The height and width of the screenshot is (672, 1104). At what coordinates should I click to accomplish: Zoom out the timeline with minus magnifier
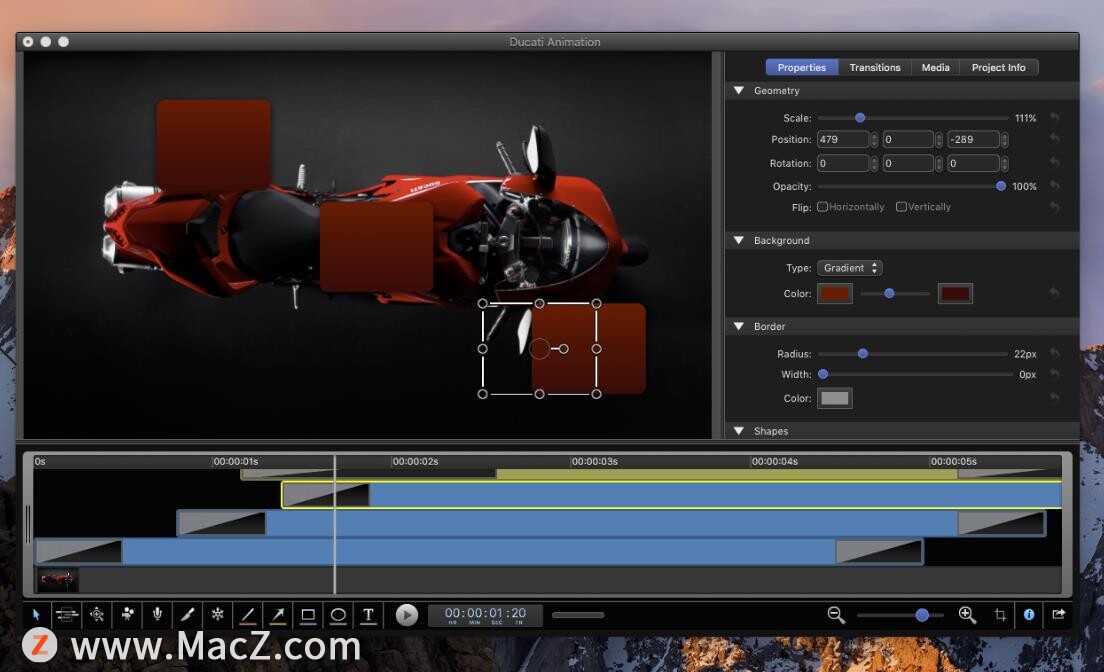pyautogui.click(x=836, y=615)
